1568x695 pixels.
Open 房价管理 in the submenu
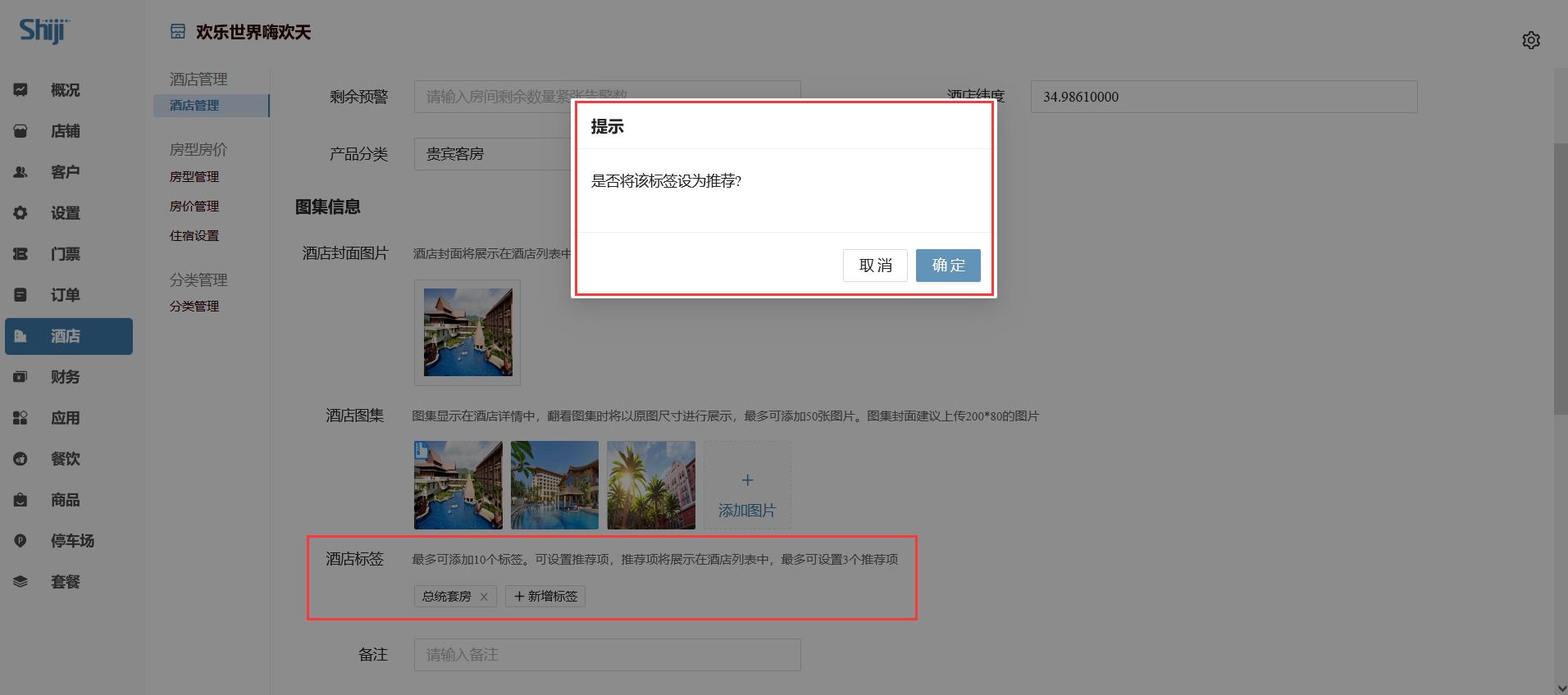pos(194,207)
